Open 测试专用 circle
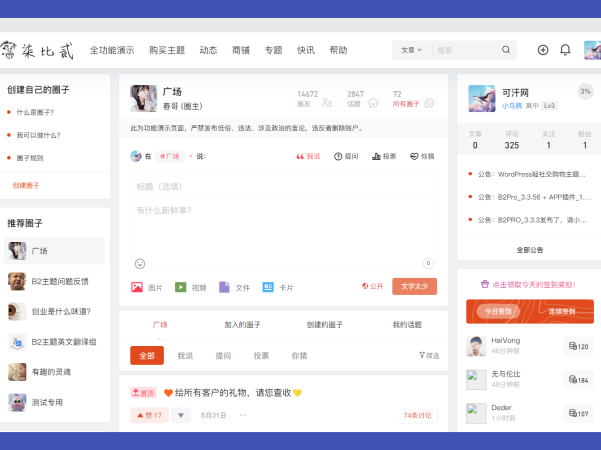The width and height of the screenshot is (601, 450). (54, 402)
